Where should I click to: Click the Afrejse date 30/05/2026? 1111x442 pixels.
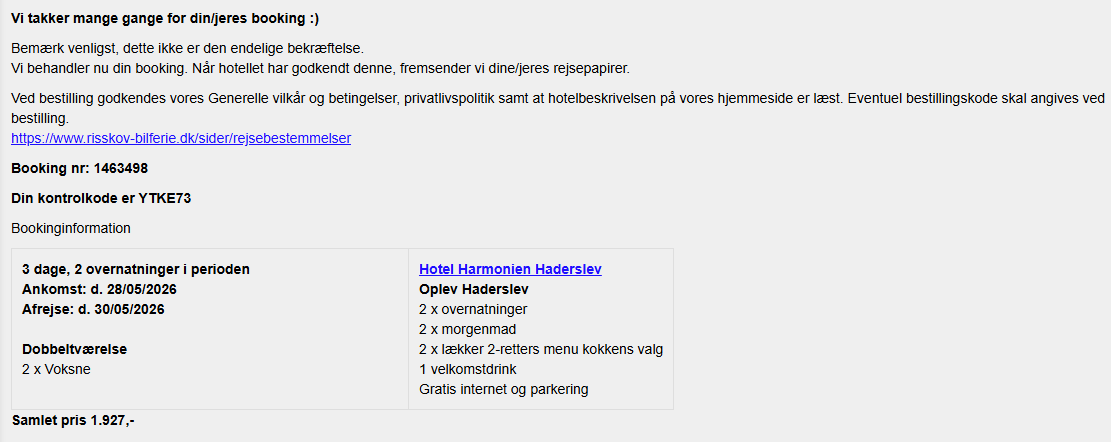pyautogui.click(x=93, y=309)
